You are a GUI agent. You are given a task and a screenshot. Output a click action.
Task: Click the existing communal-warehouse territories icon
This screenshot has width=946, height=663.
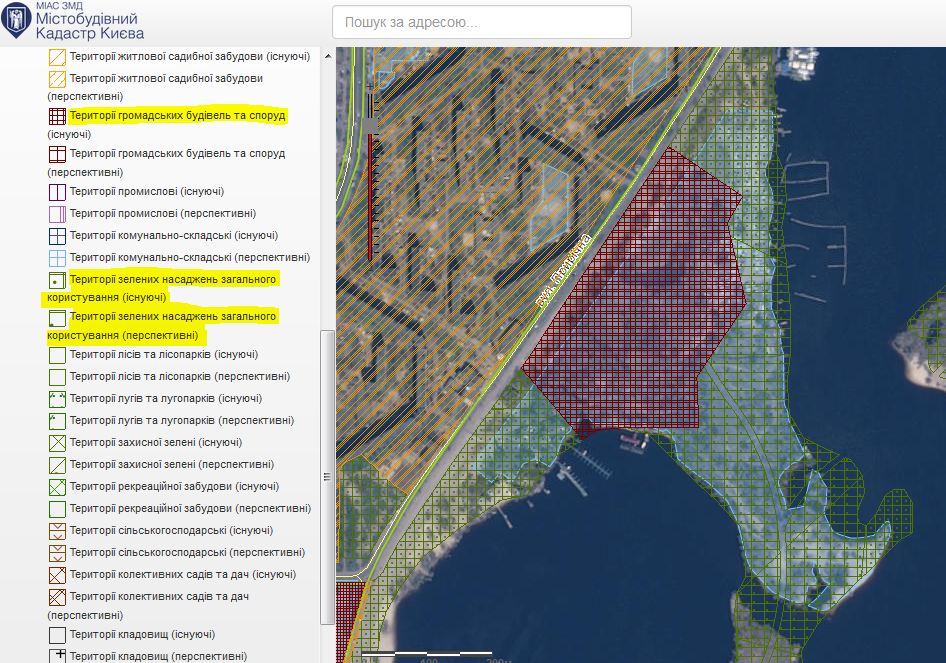pos(57,236)
